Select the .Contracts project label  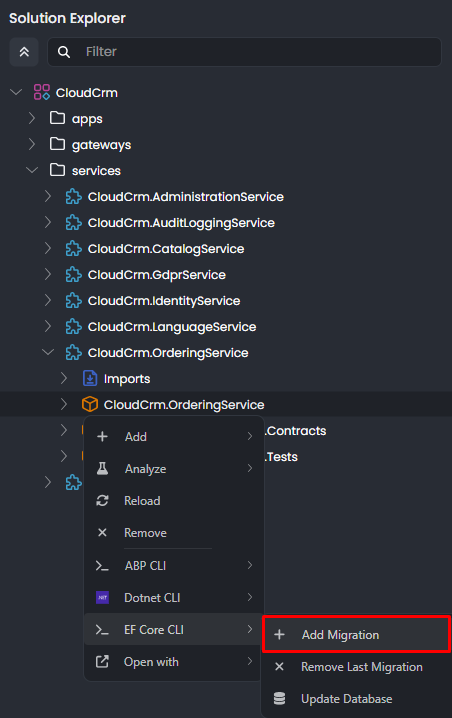296,431
